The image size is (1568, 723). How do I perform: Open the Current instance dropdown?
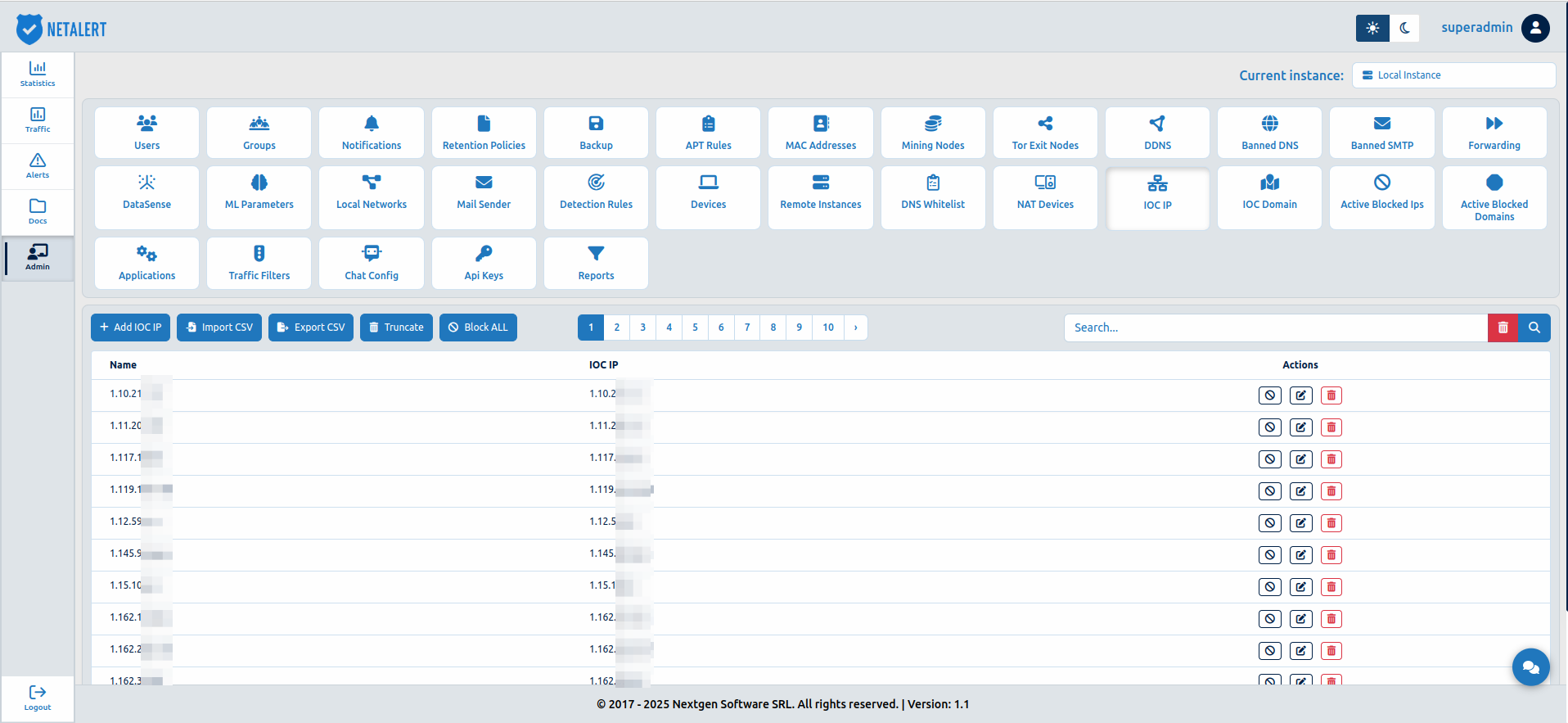[x=1453, y=75]
